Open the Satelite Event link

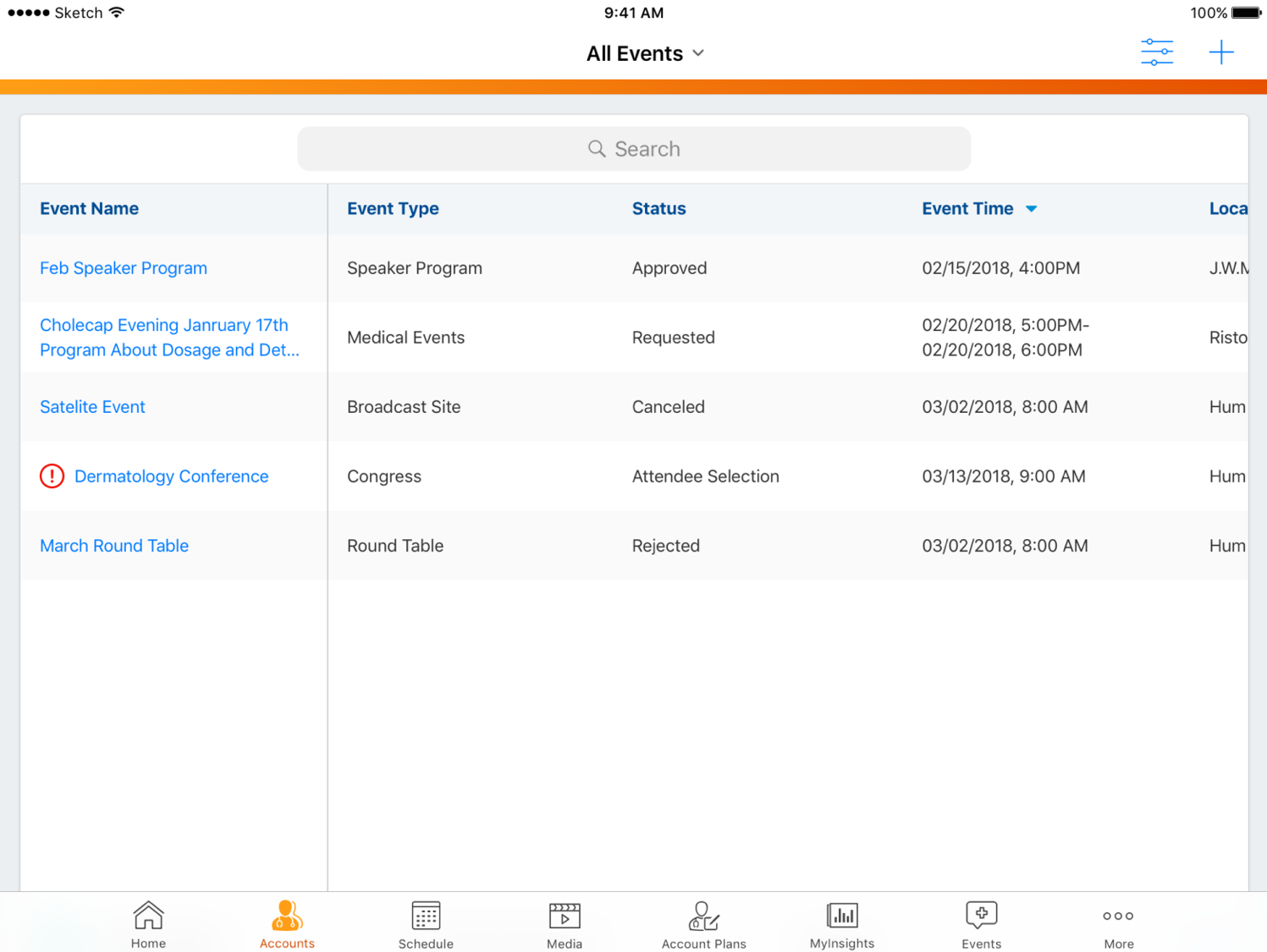(x=92, y=407)
